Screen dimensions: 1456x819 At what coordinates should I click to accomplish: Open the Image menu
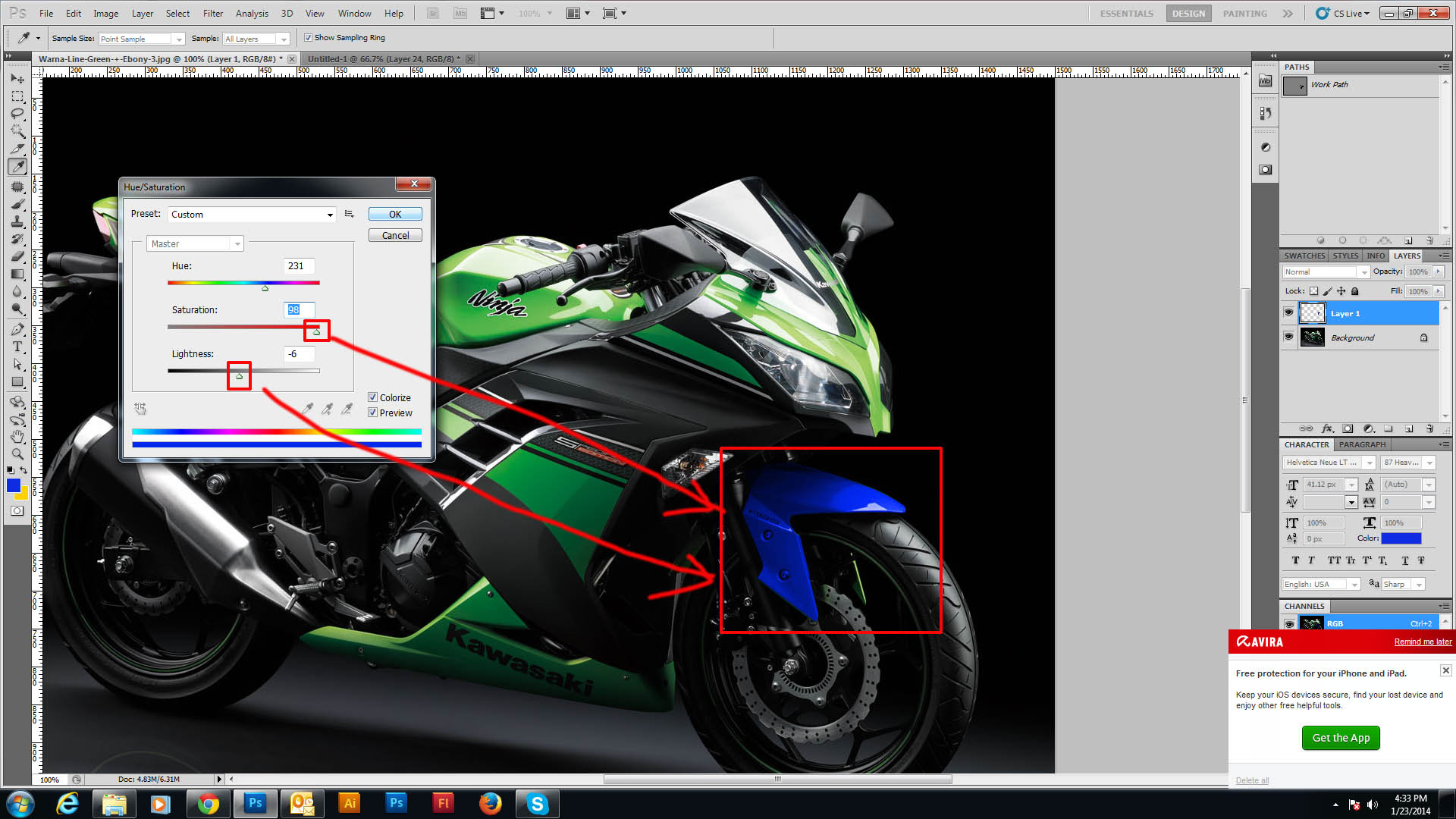105,14
